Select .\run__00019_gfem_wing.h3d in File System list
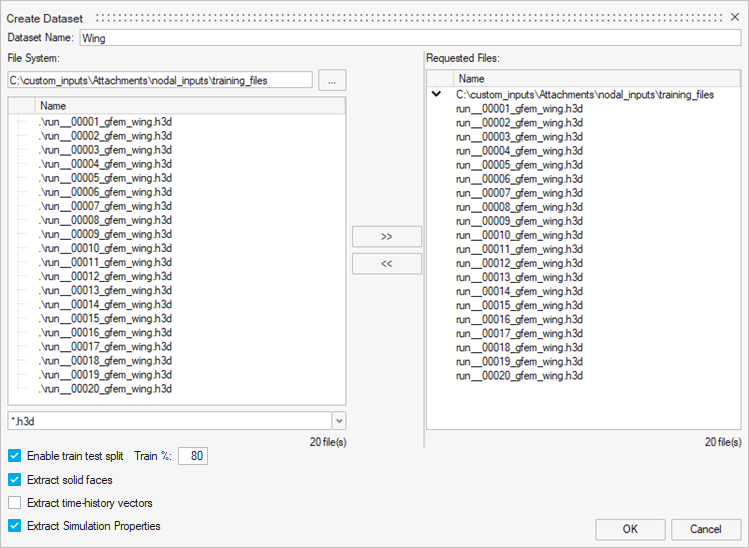749x548 pixels. click(105, 375)
